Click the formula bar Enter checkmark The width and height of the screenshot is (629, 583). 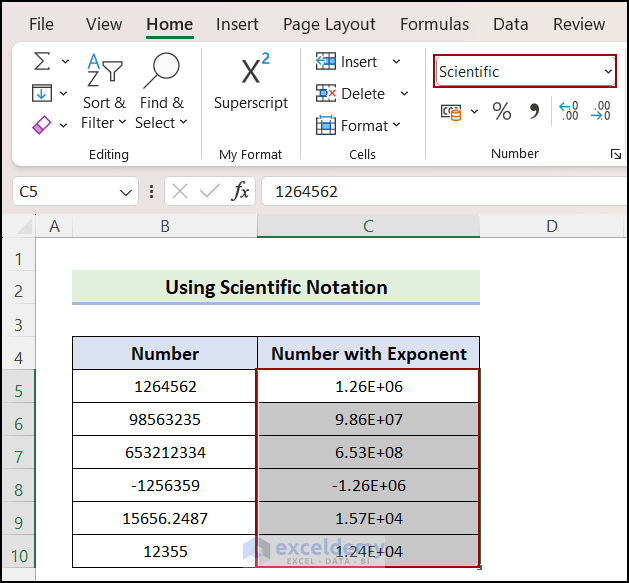[x=210, y=191]
